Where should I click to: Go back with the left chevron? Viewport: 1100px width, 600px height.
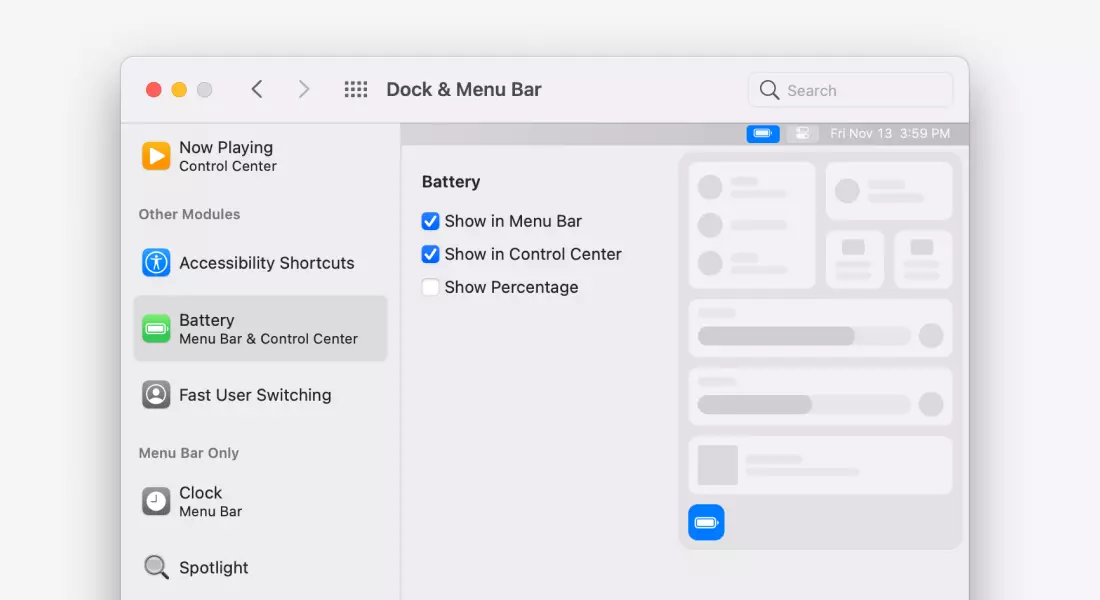[x=257, y=89]
